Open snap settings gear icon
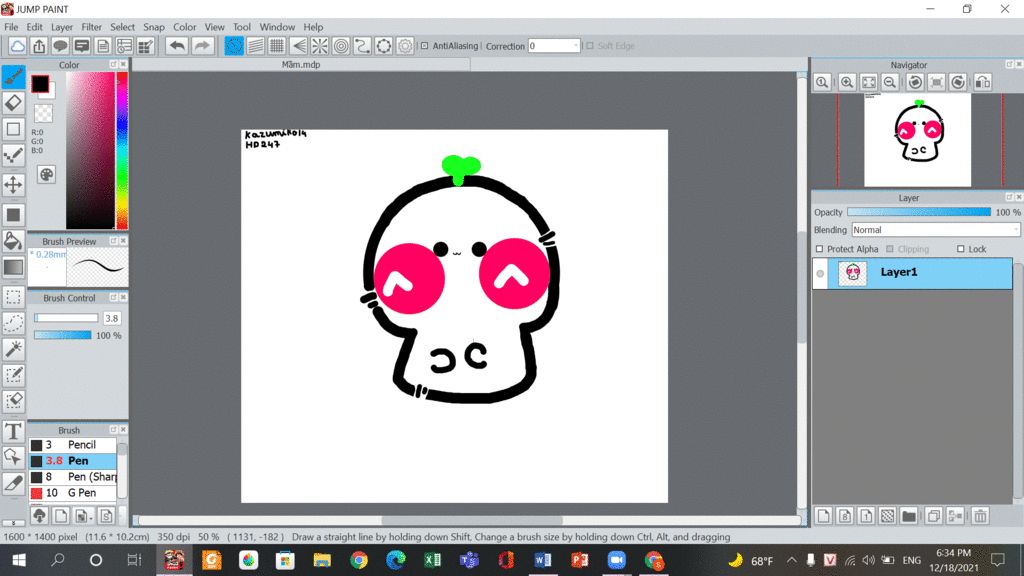 pos(406,46)
